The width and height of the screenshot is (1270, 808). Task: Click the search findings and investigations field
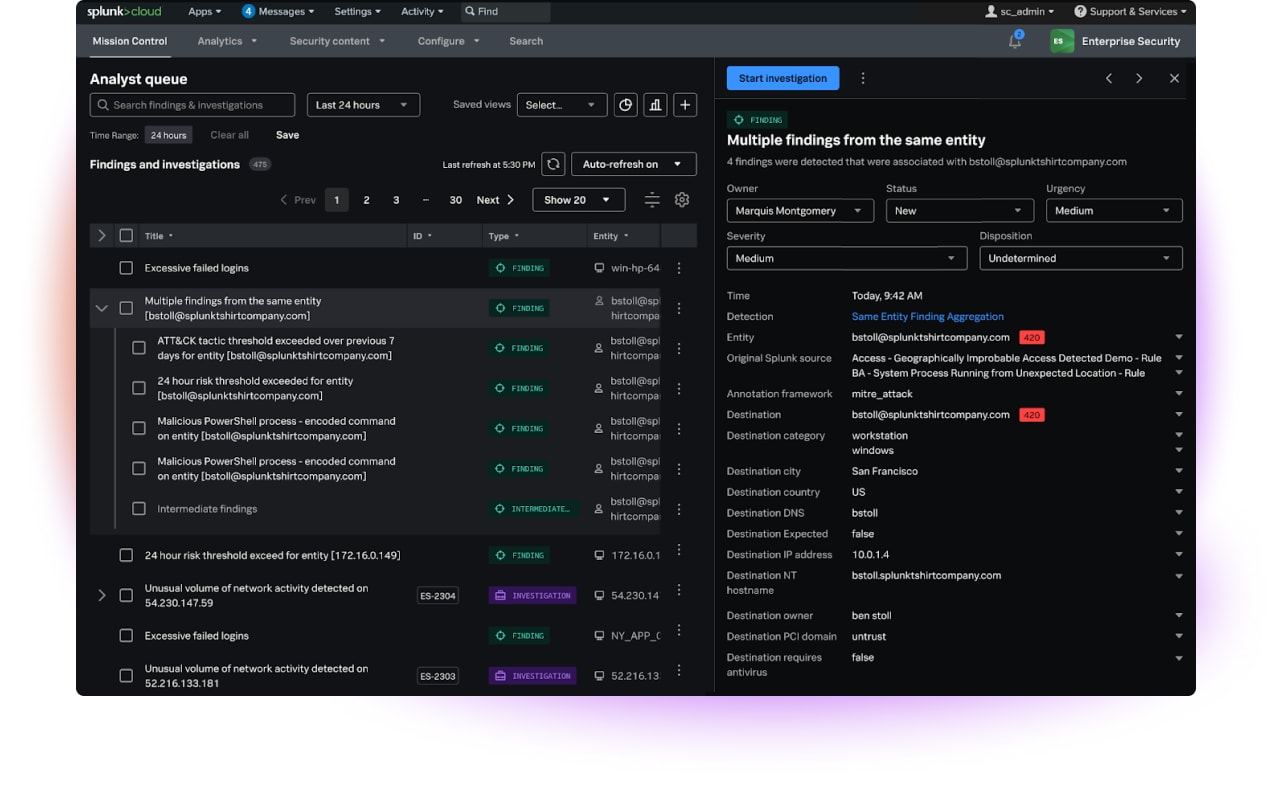tap(192, 104)
